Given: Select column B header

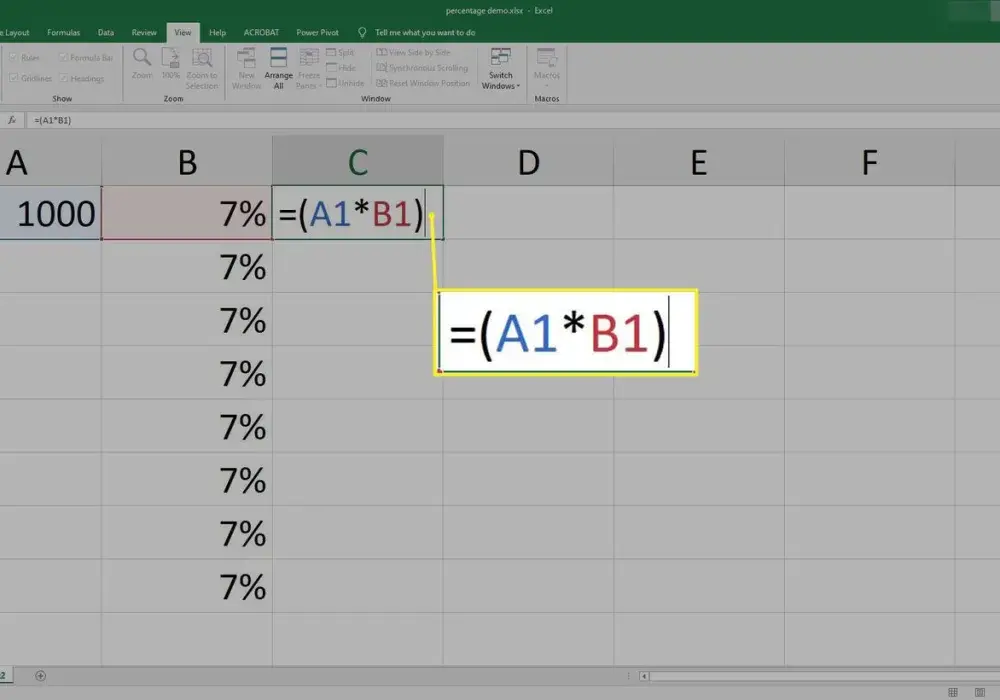Looking at the screenshot, I should (x=187, y=162).
